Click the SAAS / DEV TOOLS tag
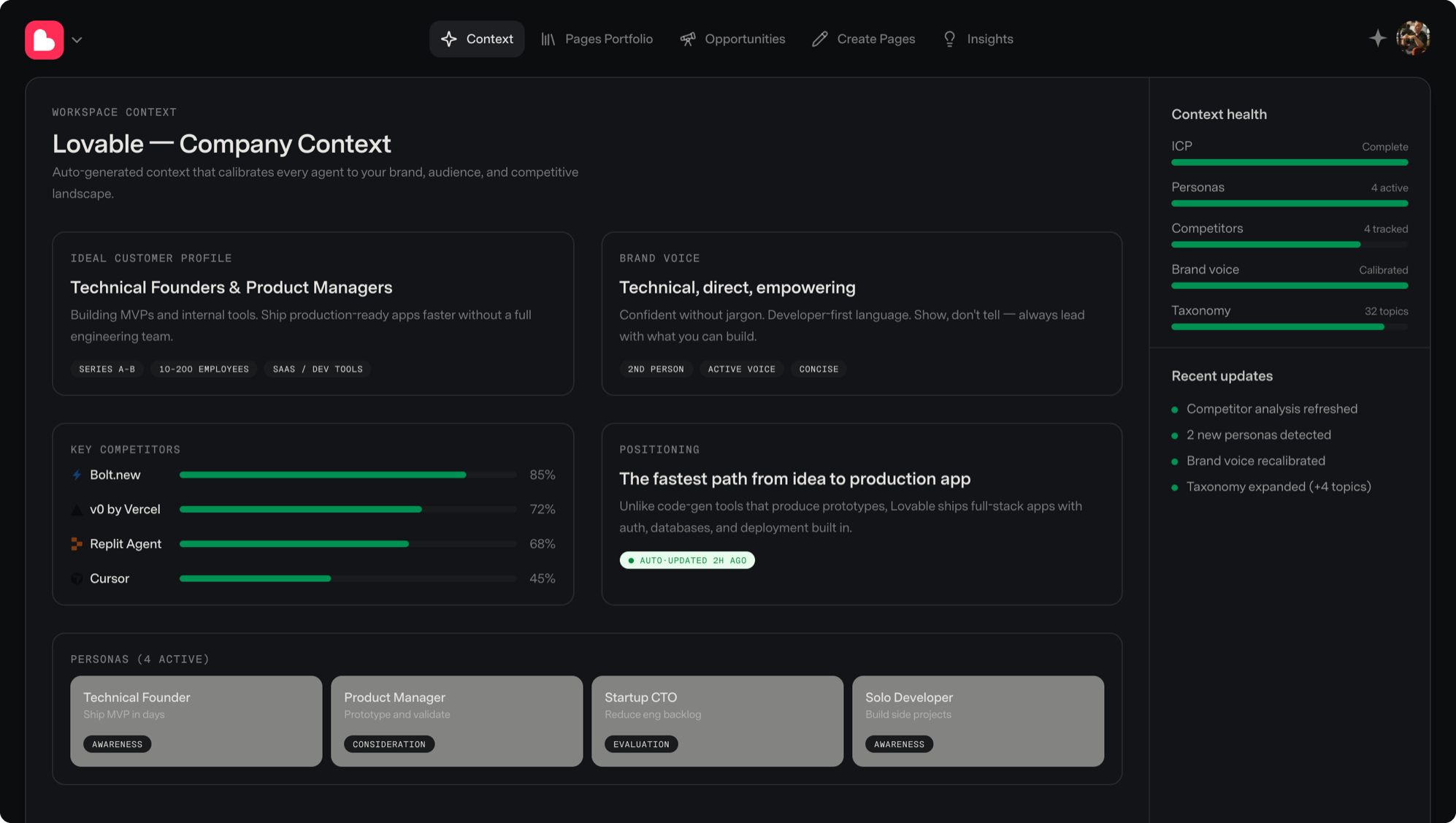The image size is (1456, 823). [x=318, y=370]
